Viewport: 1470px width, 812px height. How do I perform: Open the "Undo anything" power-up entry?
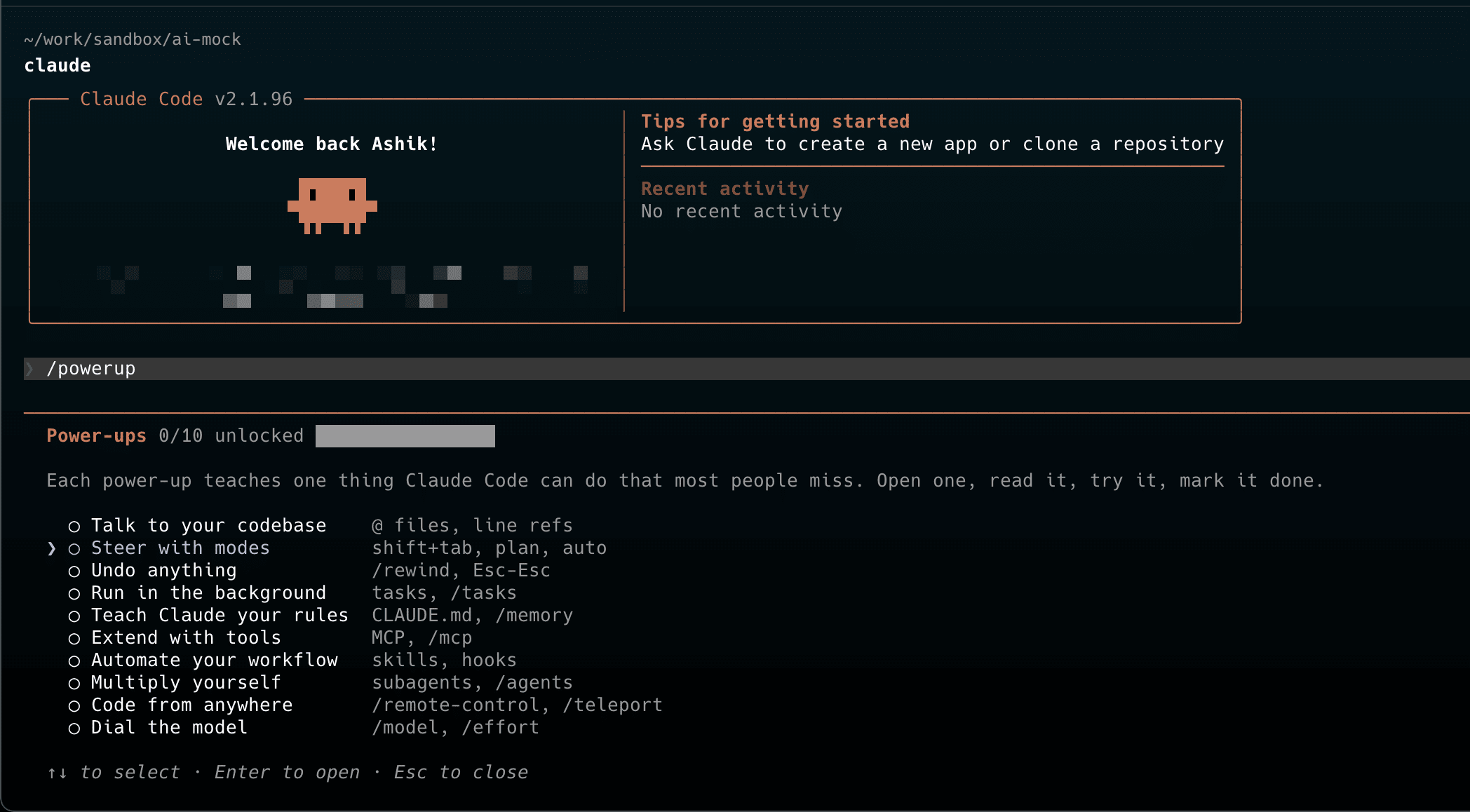[164, 570]
